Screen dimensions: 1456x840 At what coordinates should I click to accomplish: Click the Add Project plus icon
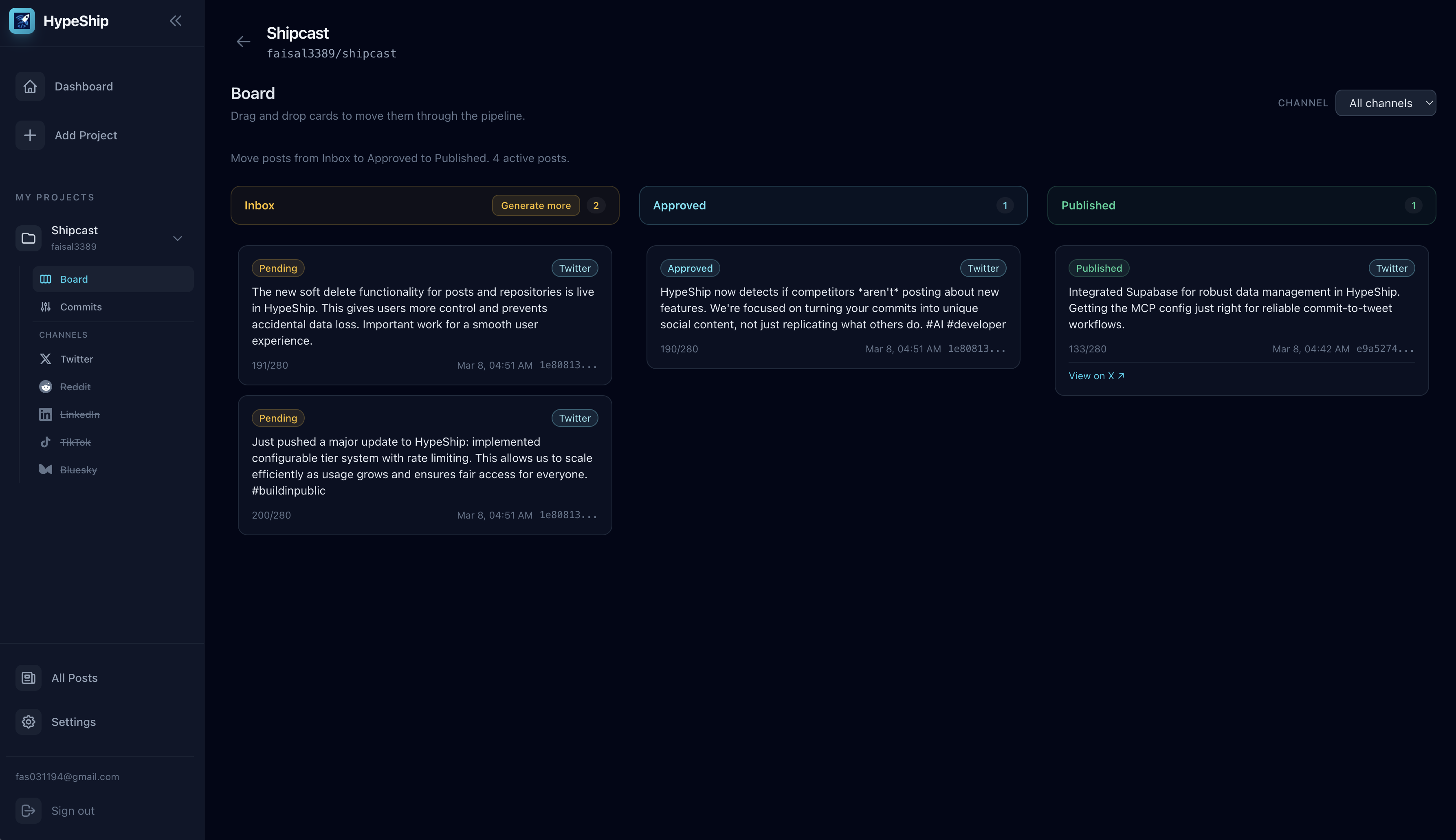click(x=30, y=135)
